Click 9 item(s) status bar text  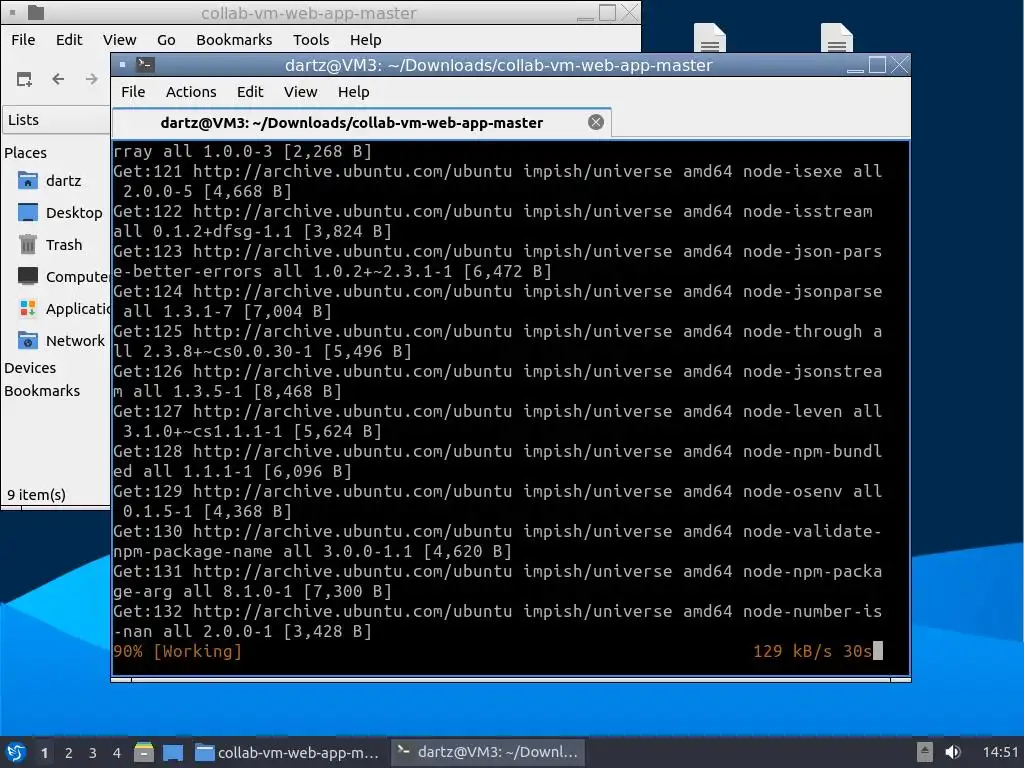(37, 495)
